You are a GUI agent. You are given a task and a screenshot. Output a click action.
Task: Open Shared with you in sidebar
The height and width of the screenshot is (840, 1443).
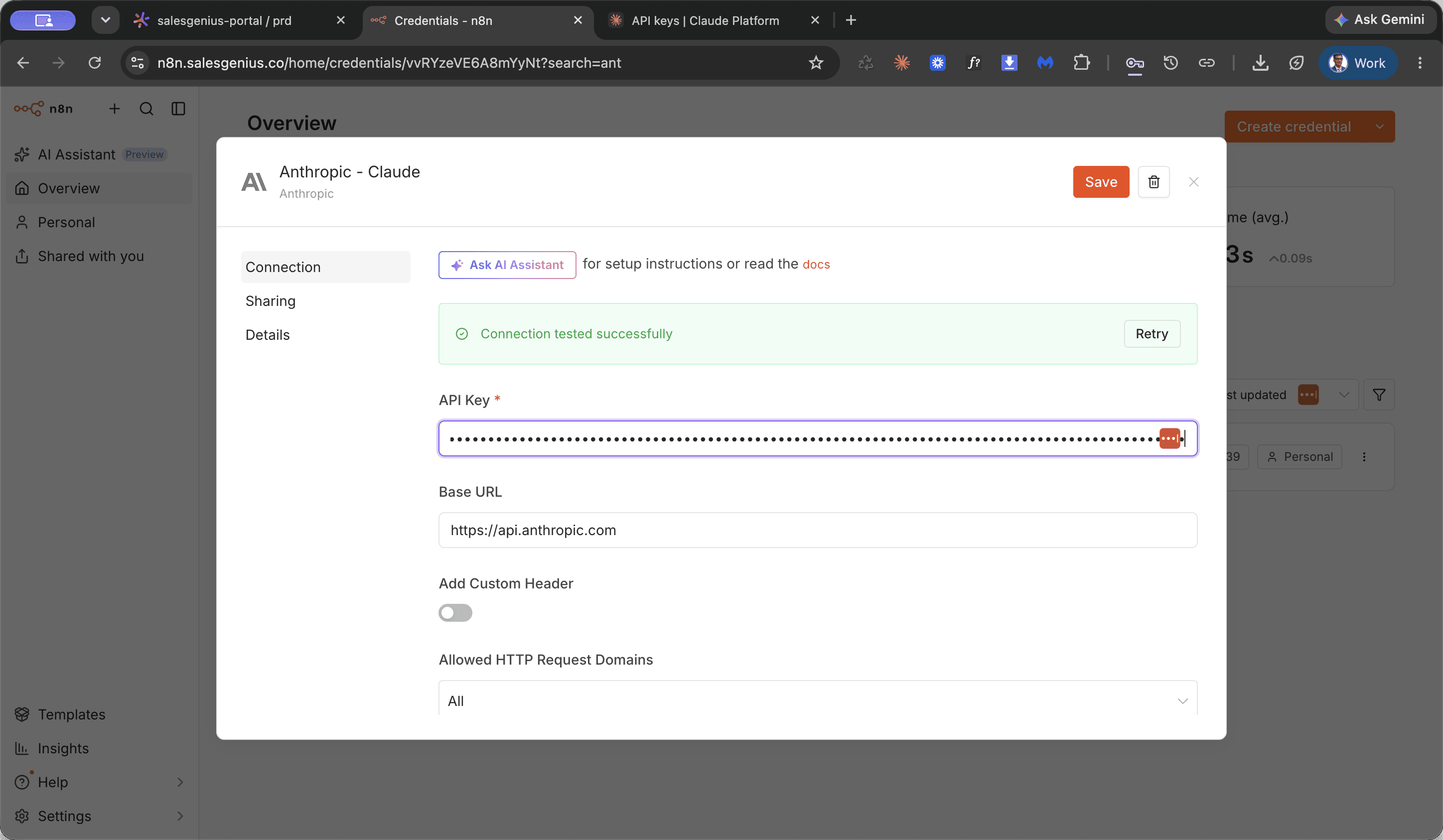coord(99,256)
